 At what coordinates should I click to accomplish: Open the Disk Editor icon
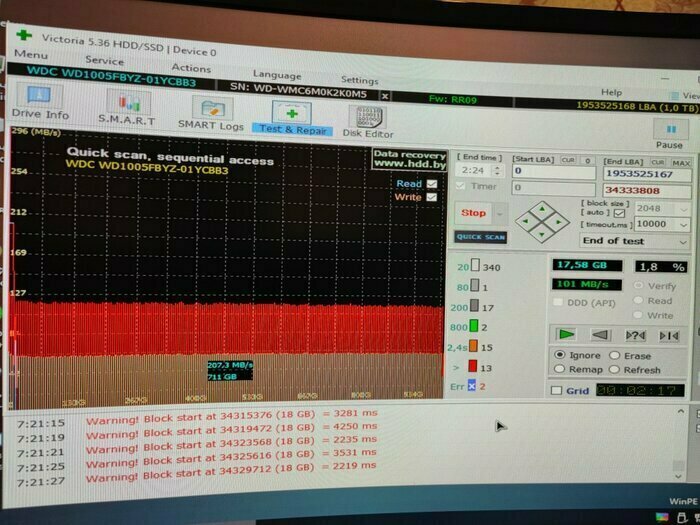(x=367, y=117)
